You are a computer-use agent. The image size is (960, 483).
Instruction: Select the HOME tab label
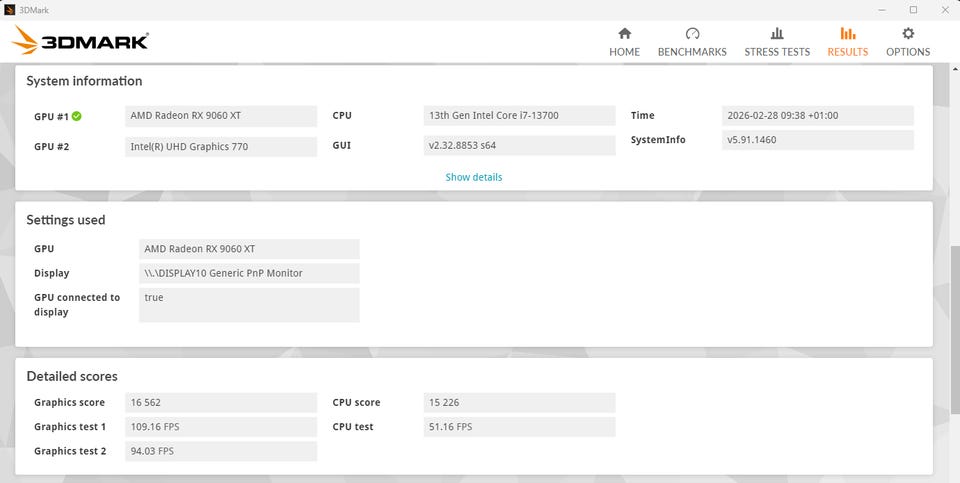[x=624, y=52]
